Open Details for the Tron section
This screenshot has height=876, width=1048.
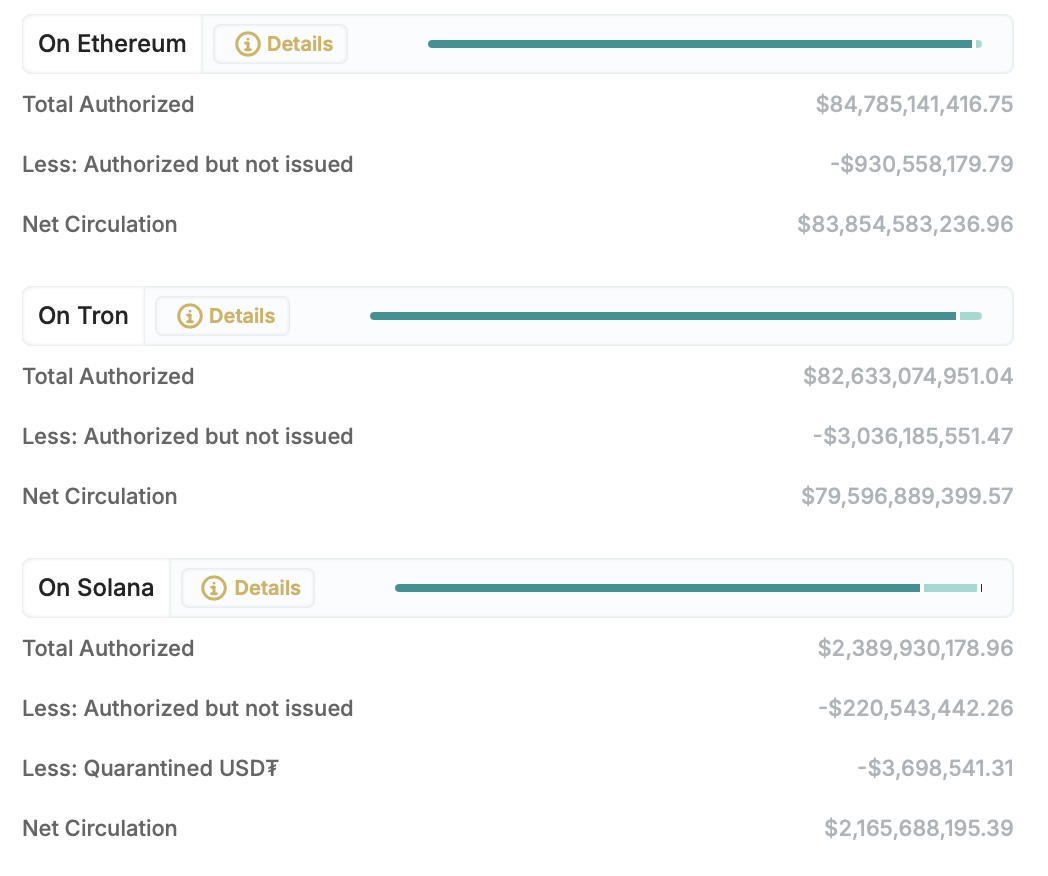coord(222,315)
